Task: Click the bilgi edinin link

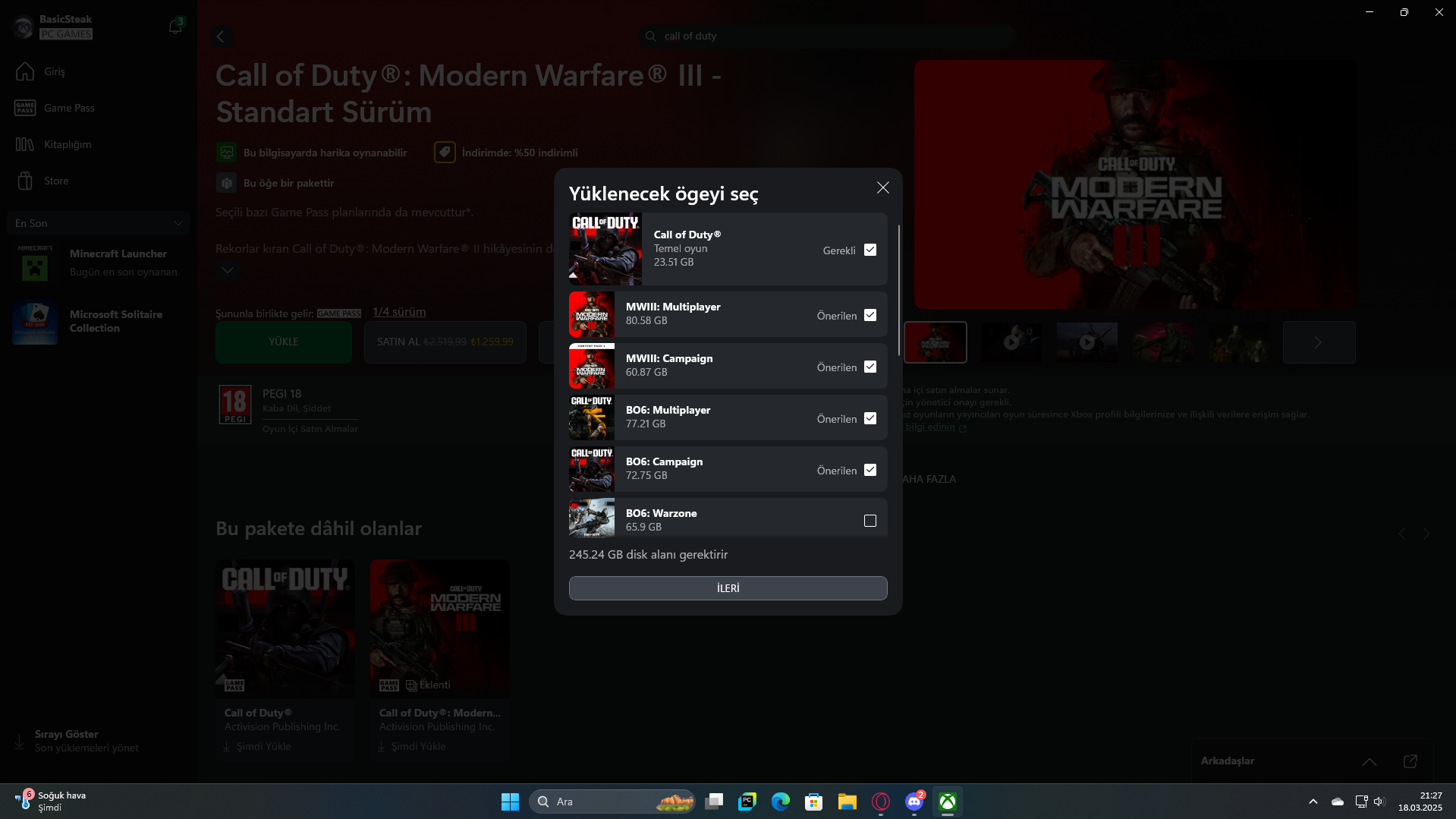Action: (930, 427)
